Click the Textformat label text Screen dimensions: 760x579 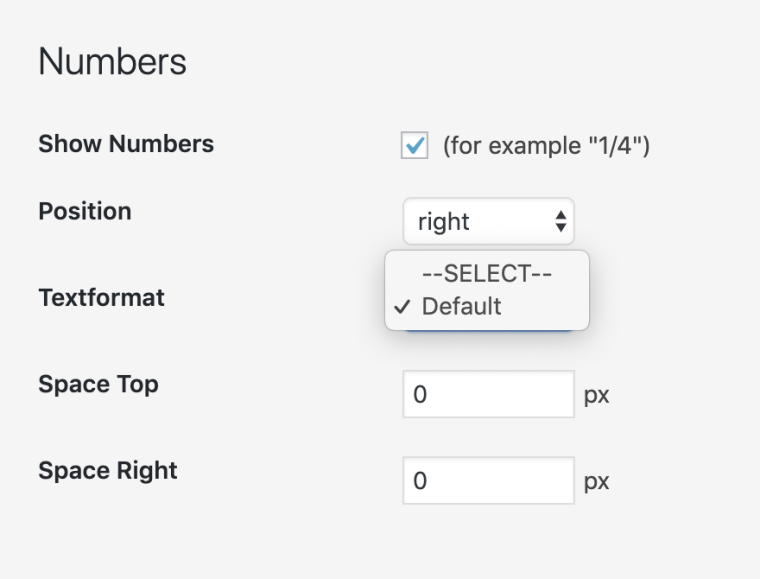[x=101, y=298]
